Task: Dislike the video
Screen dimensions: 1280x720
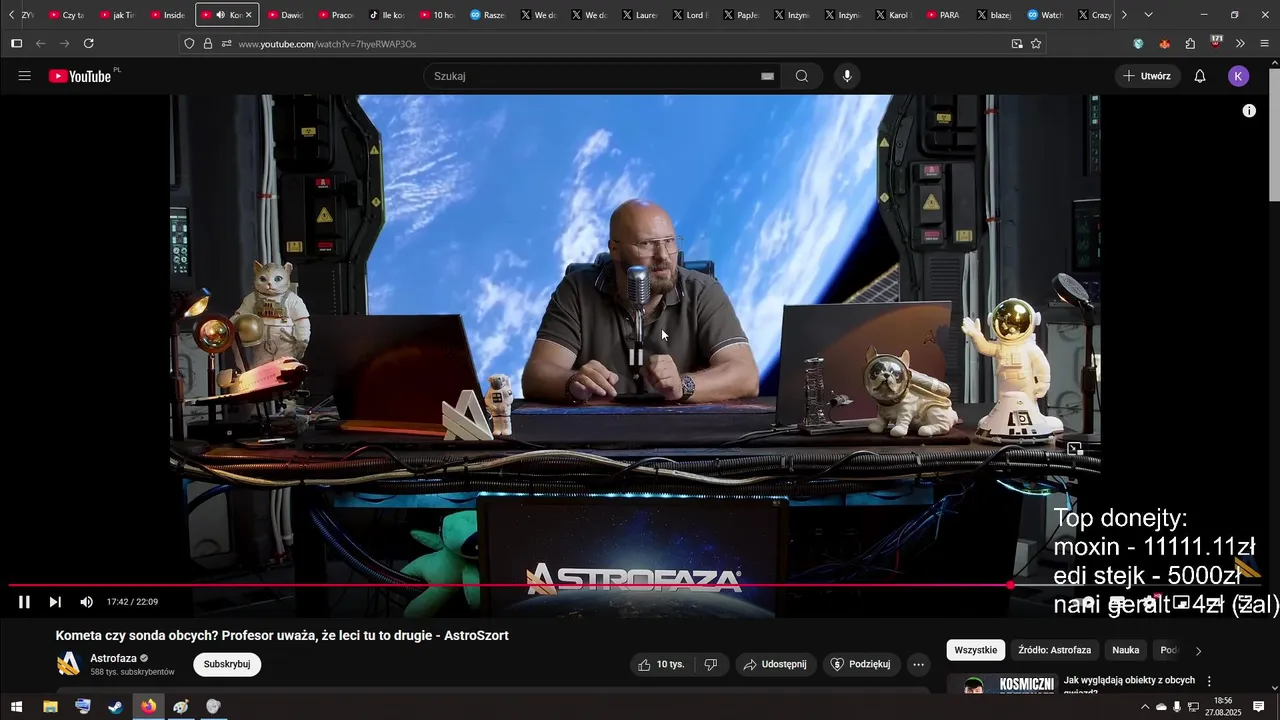Action: click(711, 664)
